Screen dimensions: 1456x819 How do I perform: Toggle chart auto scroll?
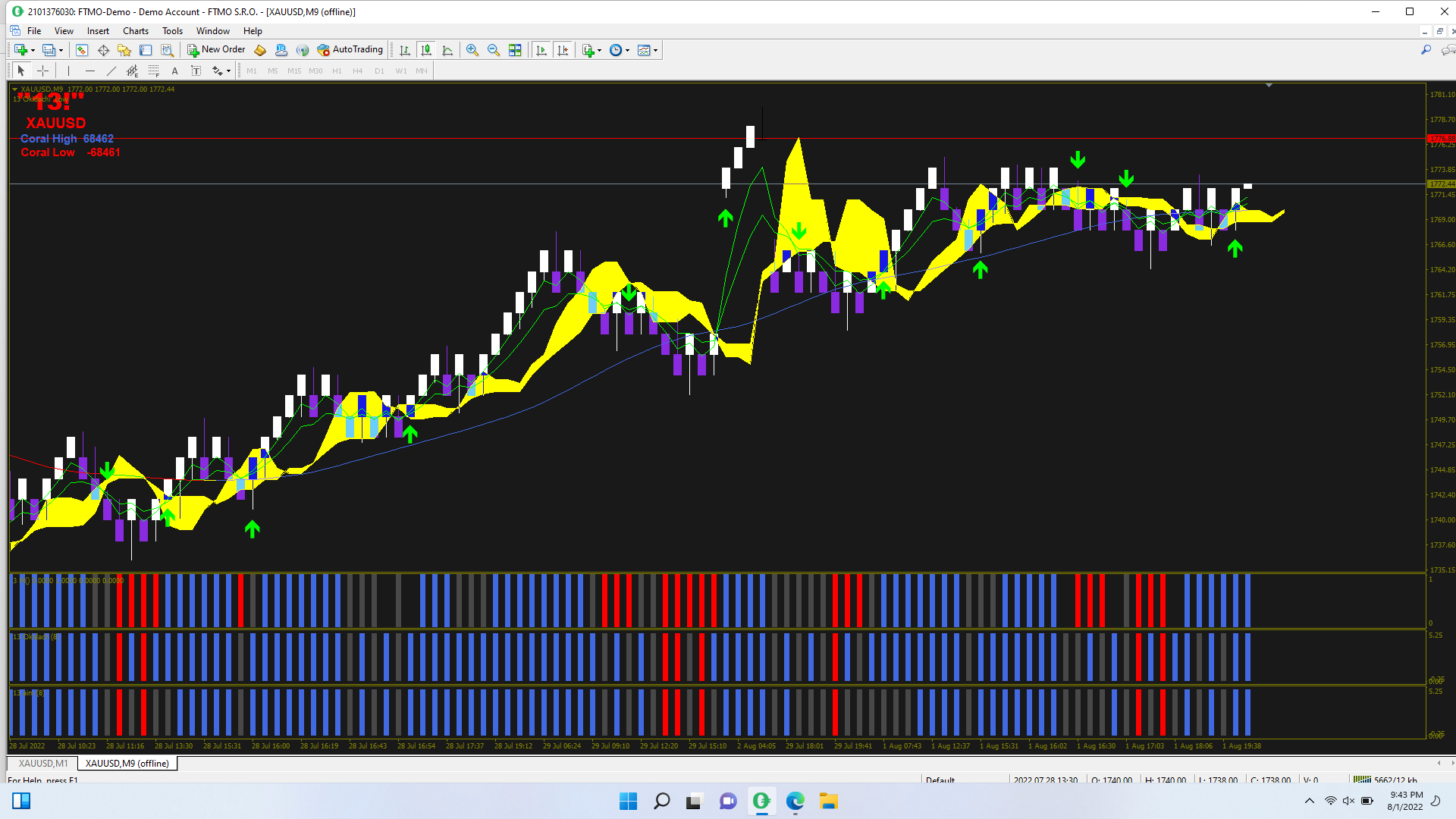[x=541, y=50]
